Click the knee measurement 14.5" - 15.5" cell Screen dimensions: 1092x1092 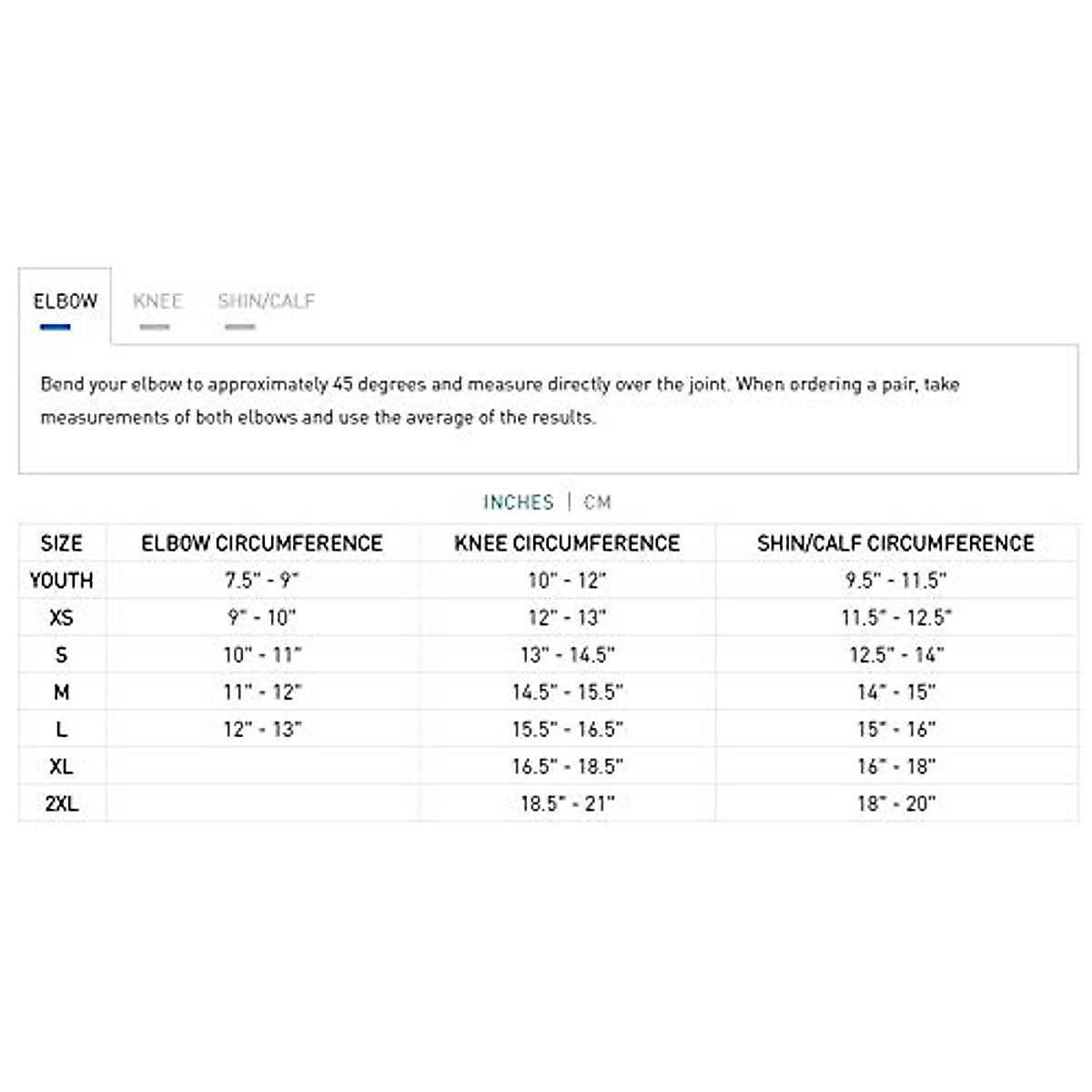(x=567, y=693)
